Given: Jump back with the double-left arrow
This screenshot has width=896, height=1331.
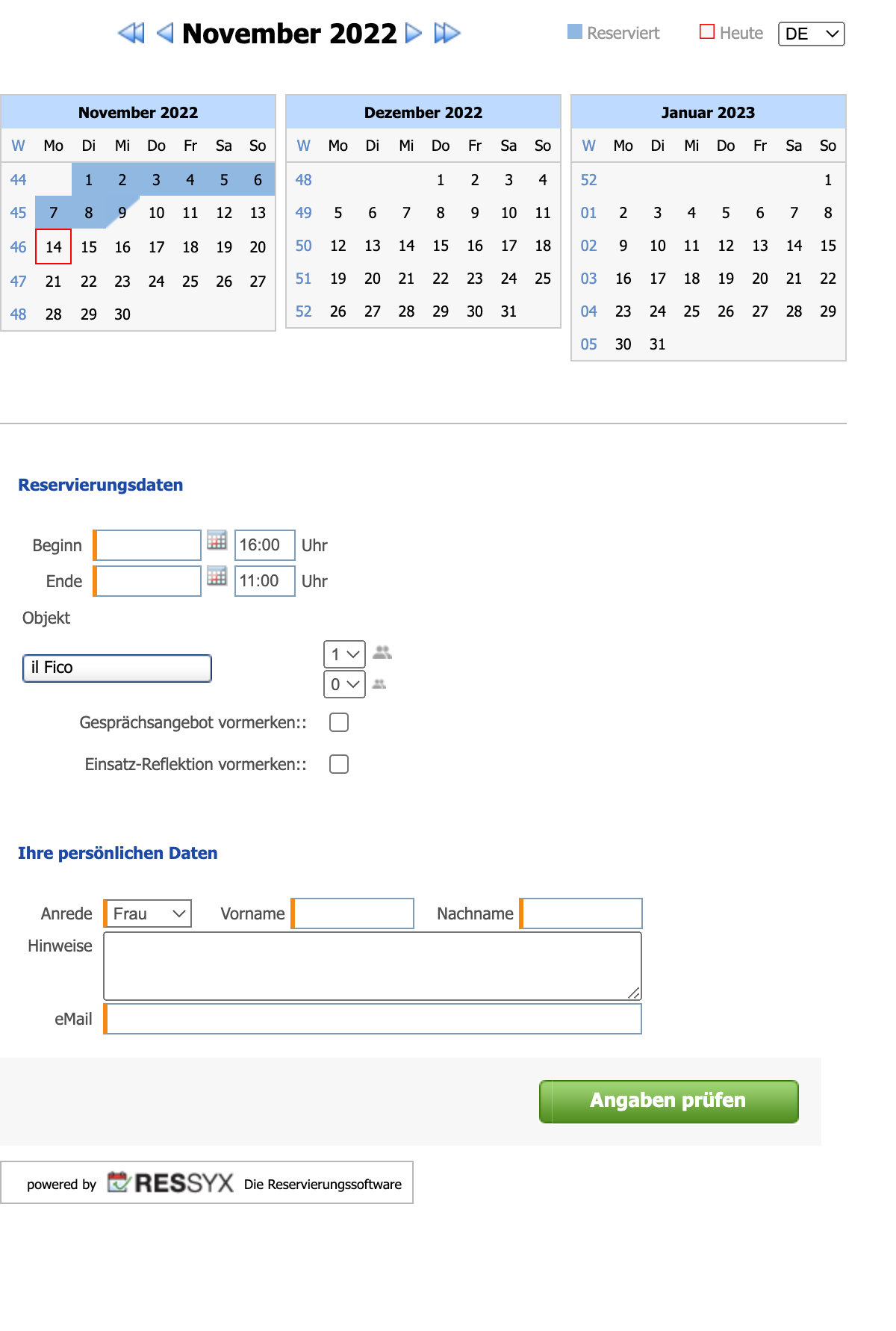Looking at the screenshot, I should click(131, 33).
